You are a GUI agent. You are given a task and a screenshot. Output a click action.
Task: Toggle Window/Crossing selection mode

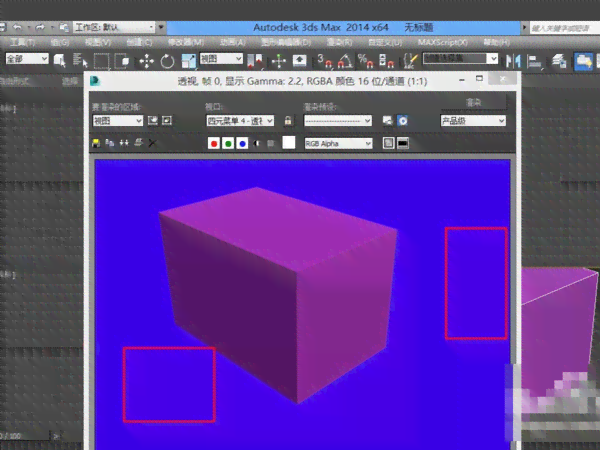tap(122, 60)
